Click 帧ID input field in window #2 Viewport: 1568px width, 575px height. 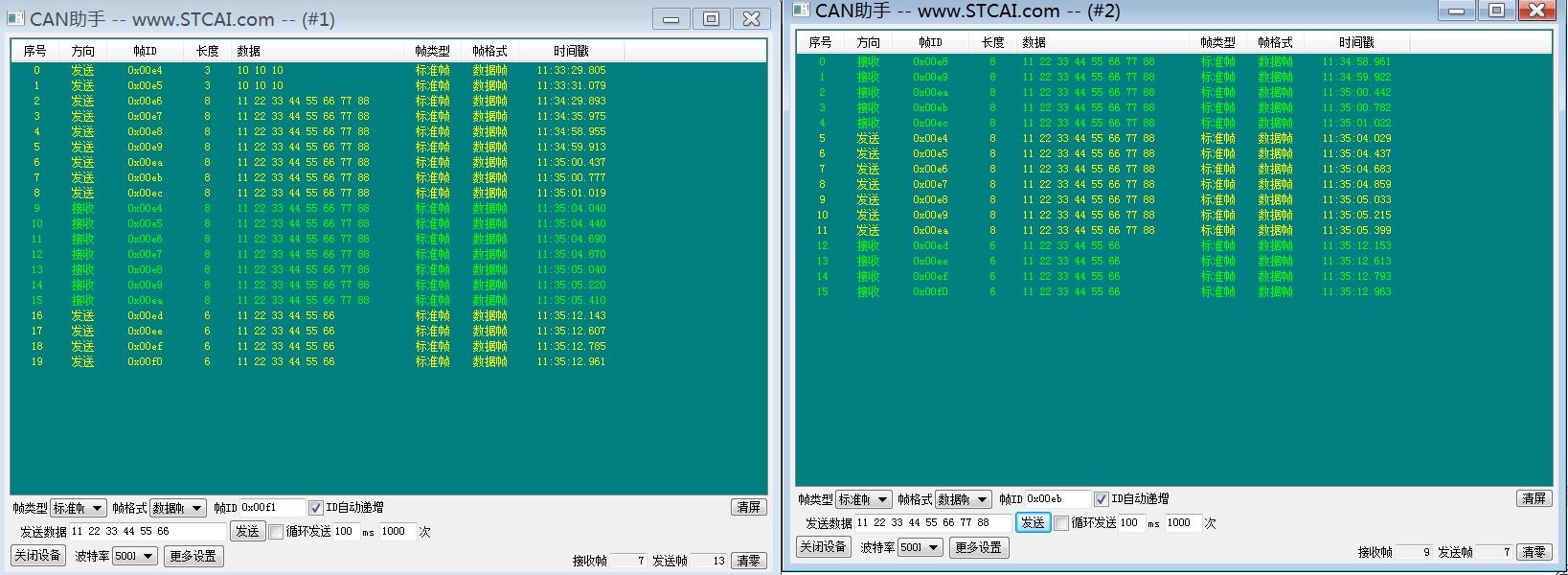(x=1057, y=499)
